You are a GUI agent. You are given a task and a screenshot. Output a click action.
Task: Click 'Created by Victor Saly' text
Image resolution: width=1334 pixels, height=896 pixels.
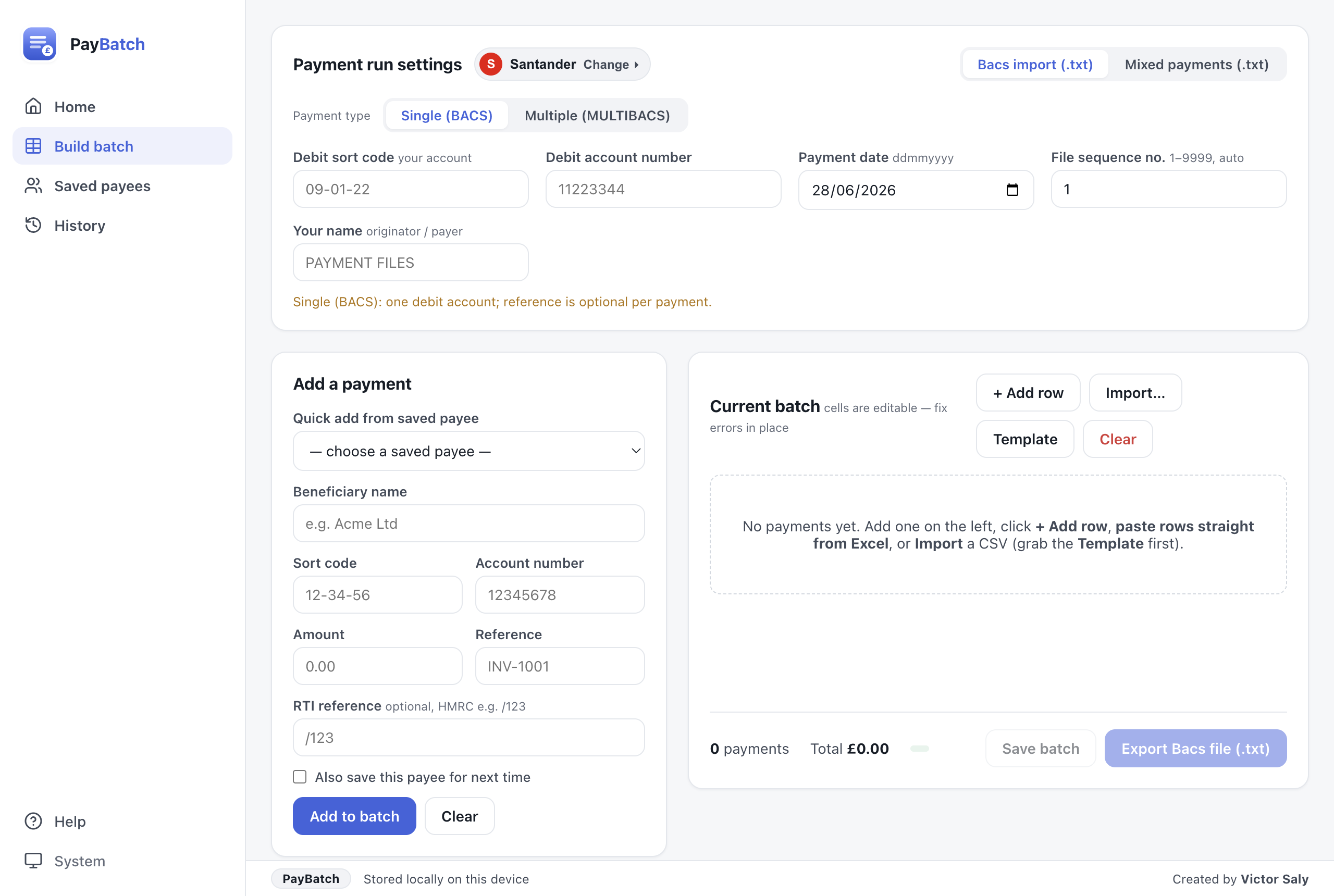[x=1240, y=878]
